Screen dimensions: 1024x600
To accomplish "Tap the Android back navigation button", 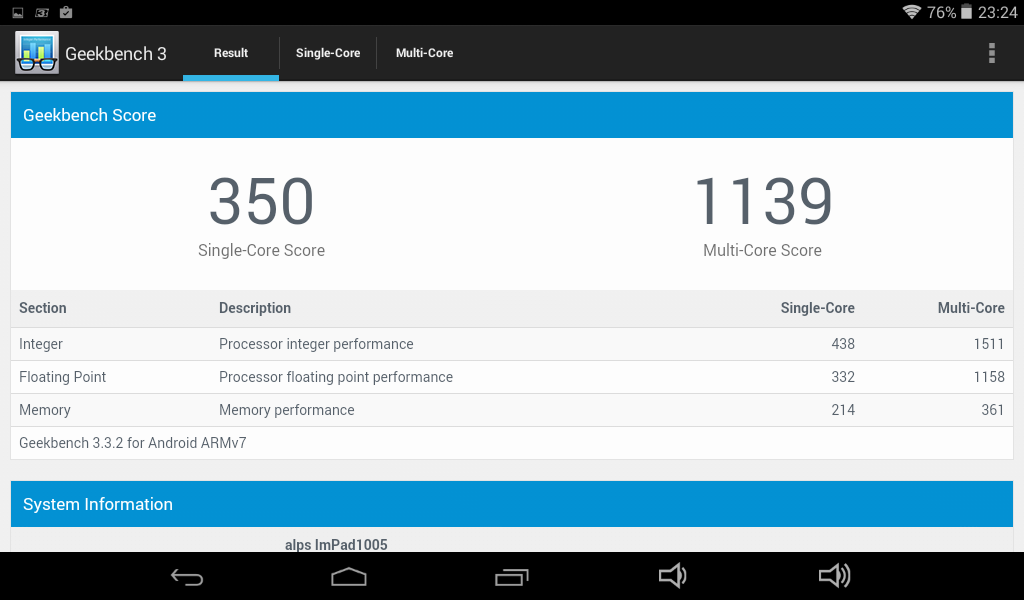I will coord(187,576).
